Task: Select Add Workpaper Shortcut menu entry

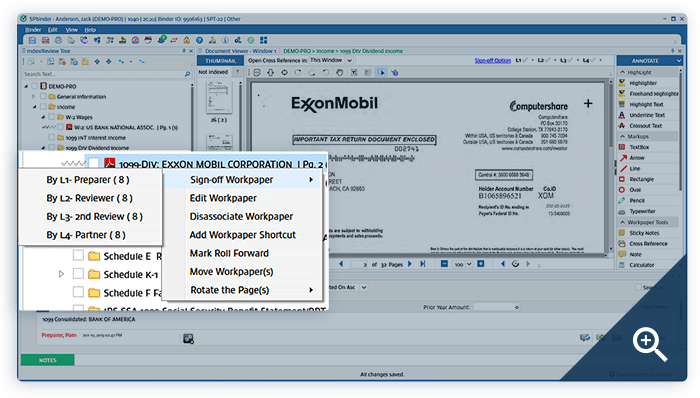Action: pyautogui.click(x=242, y=235)
